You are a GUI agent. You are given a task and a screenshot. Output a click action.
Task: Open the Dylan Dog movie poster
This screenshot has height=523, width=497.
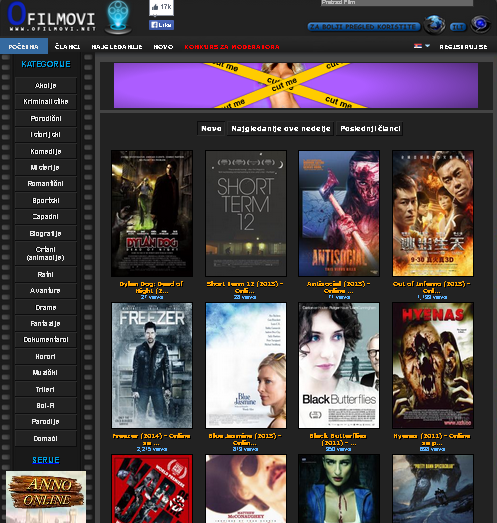pyautogui.click(x=152, y=213)
